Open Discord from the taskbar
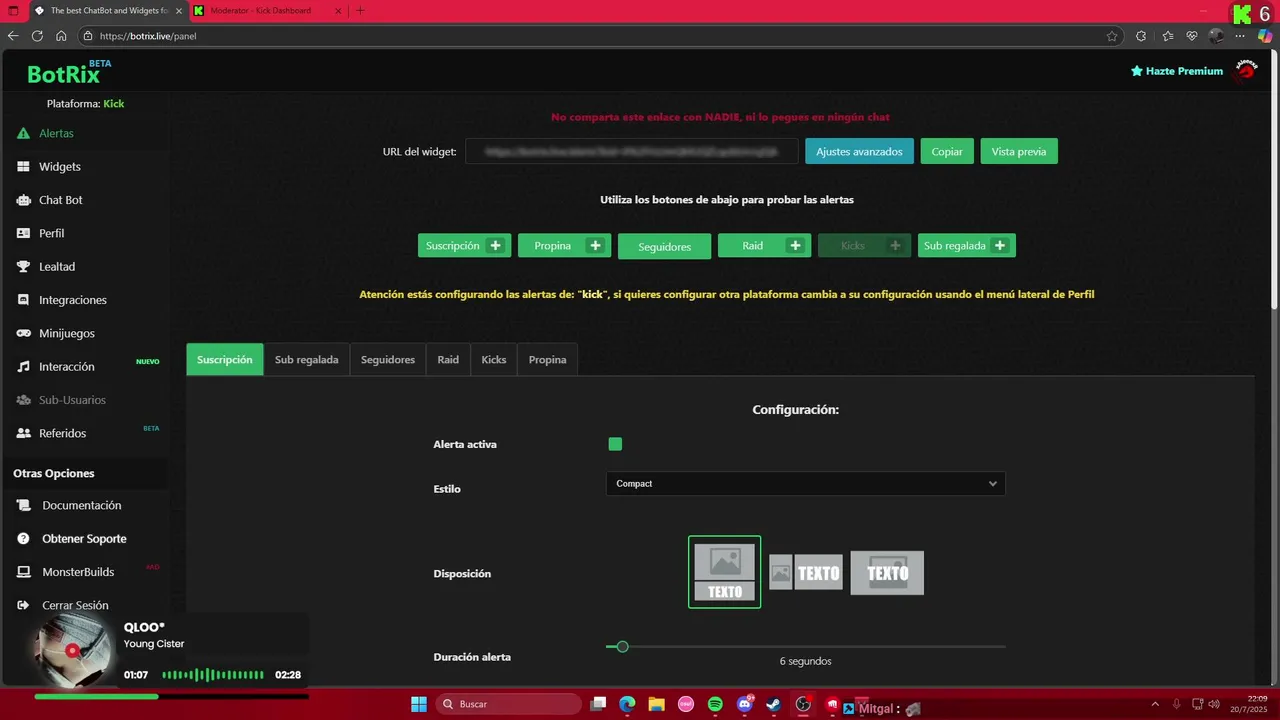 pyautogui.click(x=744, y=704)
